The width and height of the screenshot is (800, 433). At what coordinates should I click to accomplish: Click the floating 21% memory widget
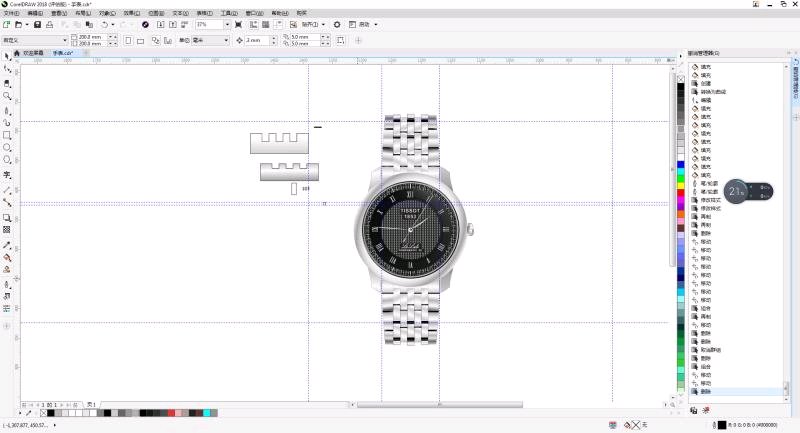coord(748,192)
